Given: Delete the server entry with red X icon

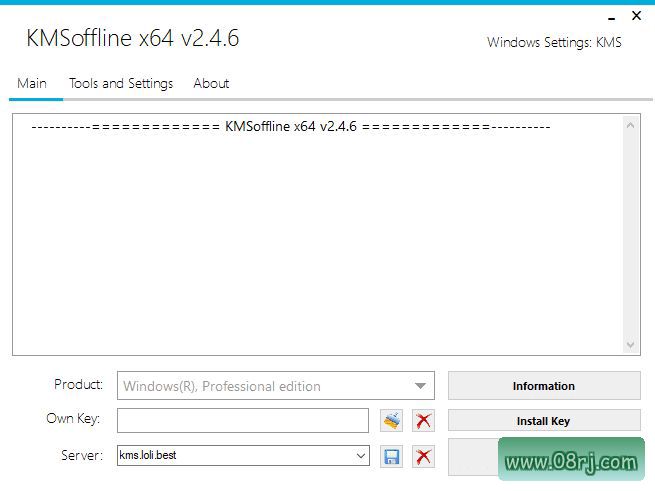Looking at the screenshot, I should pyautogui.click(x=423, y=456).
